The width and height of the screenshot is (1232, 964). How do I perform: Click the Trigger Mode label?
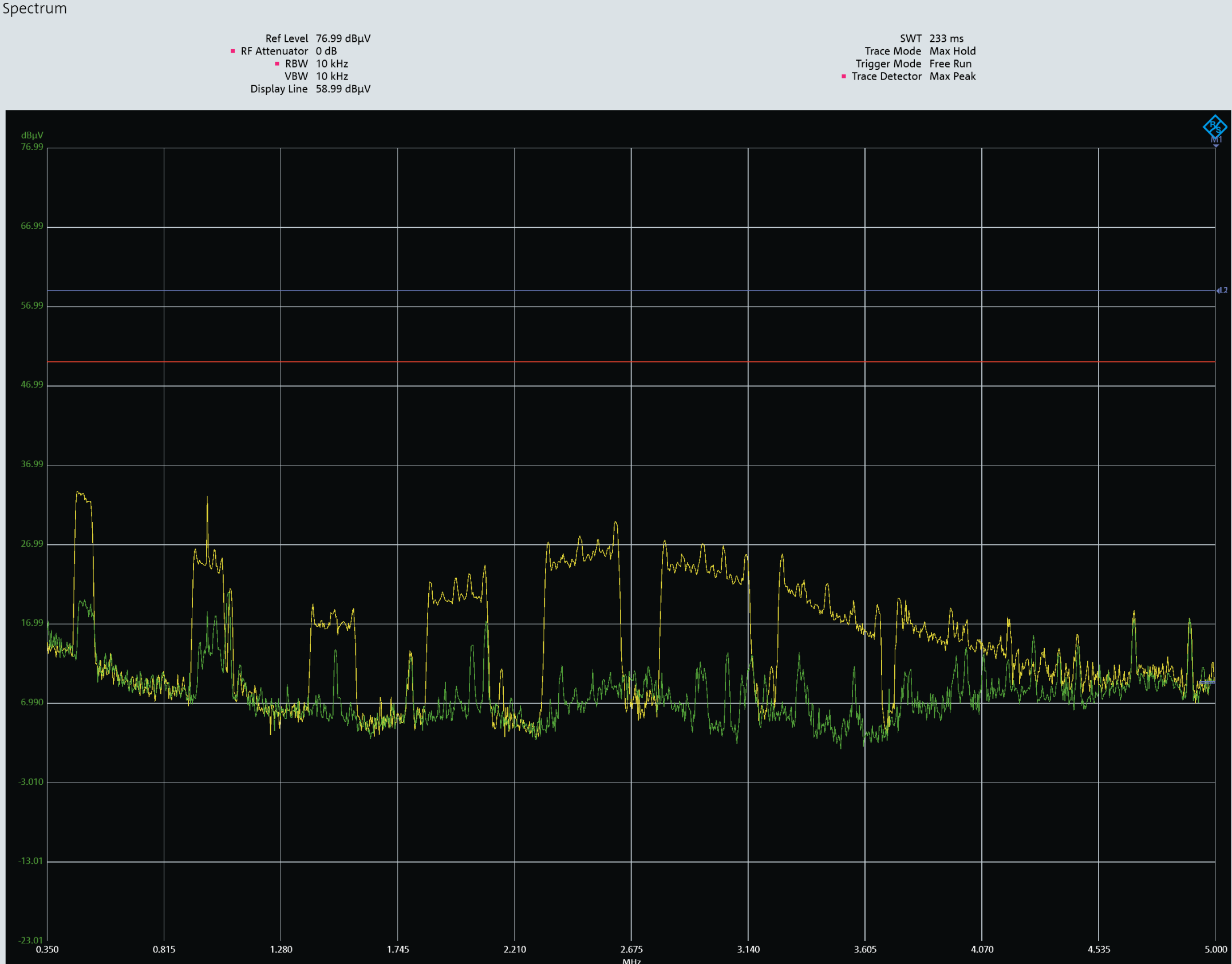[889, 64]
